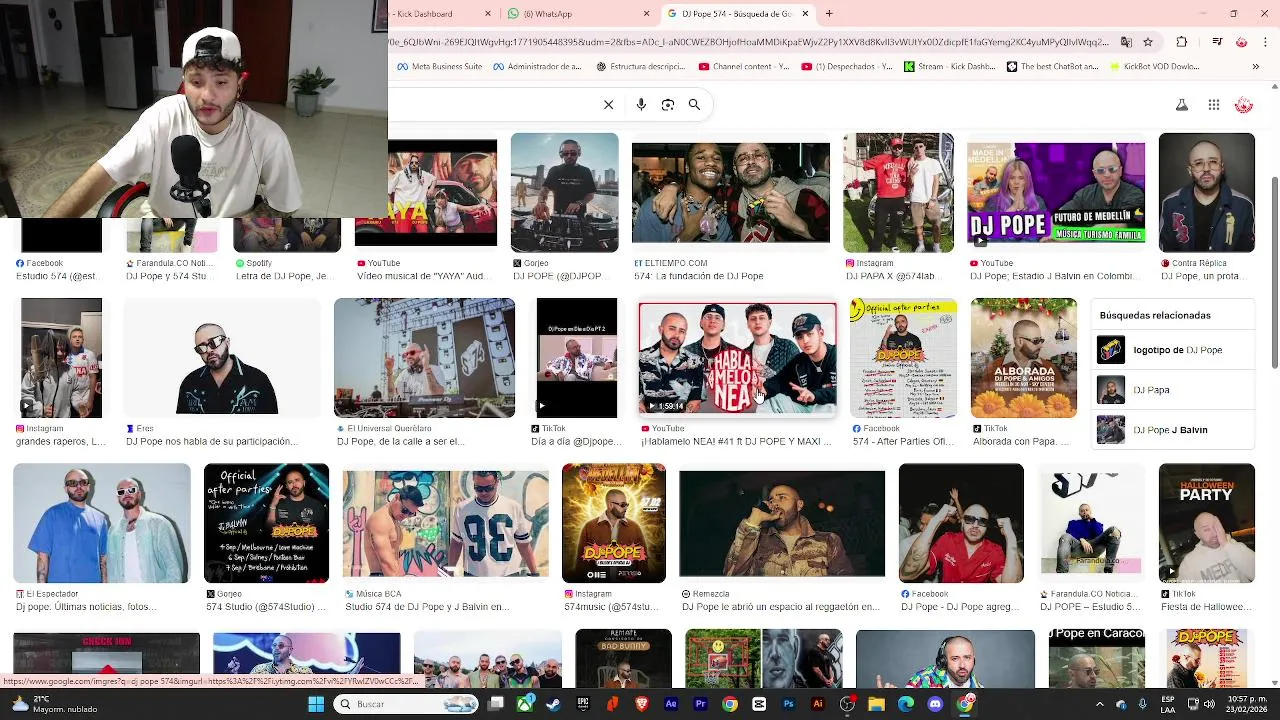Open the El Tiempo 574 fundación image
Viewport: 1280px width, 720px height.
tap(731, 192)
